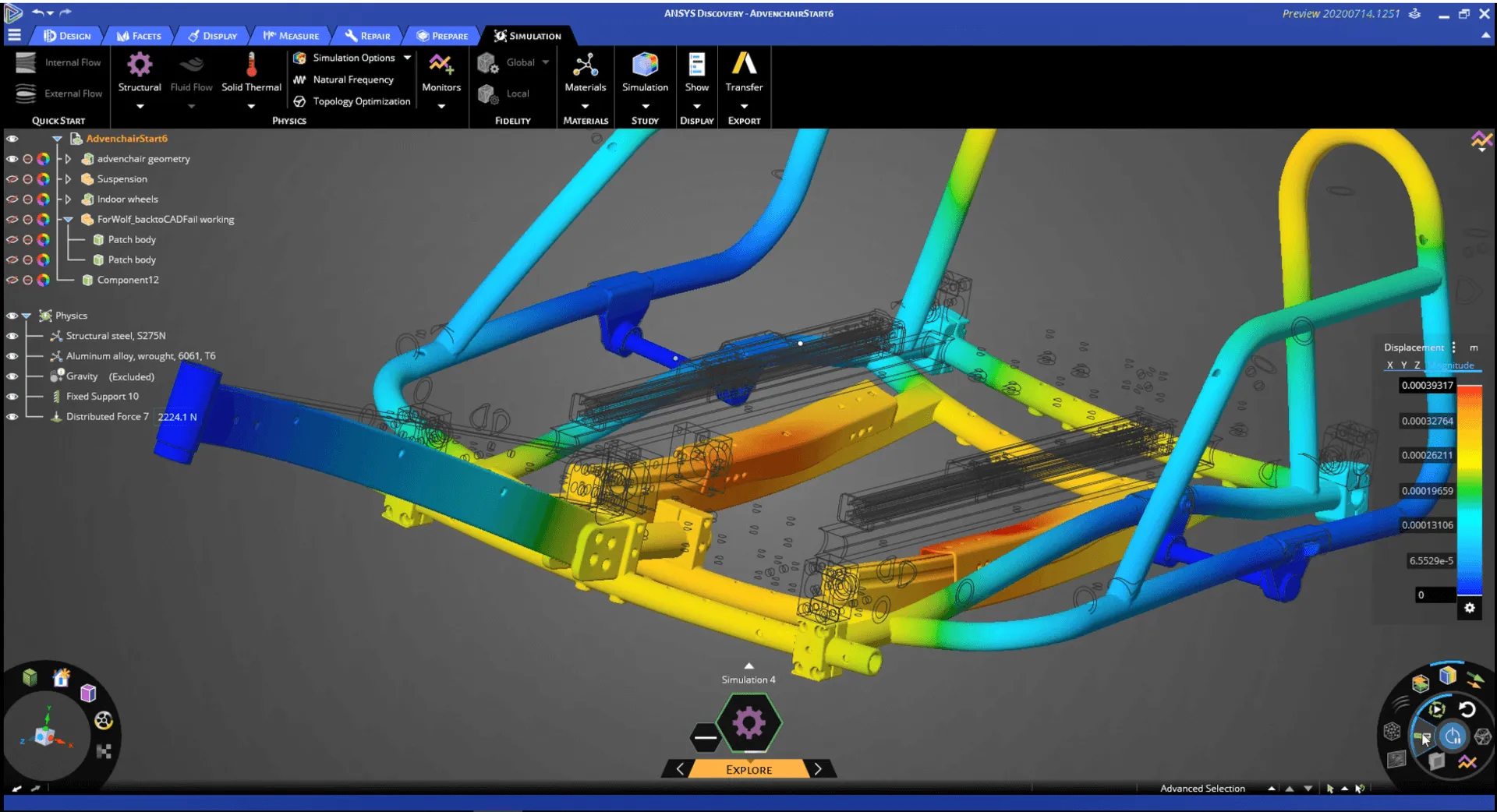Click the XYZ orientation triad cube
Image resolution: width=1497 pixels, height=812 pixels.
[44, 736]
